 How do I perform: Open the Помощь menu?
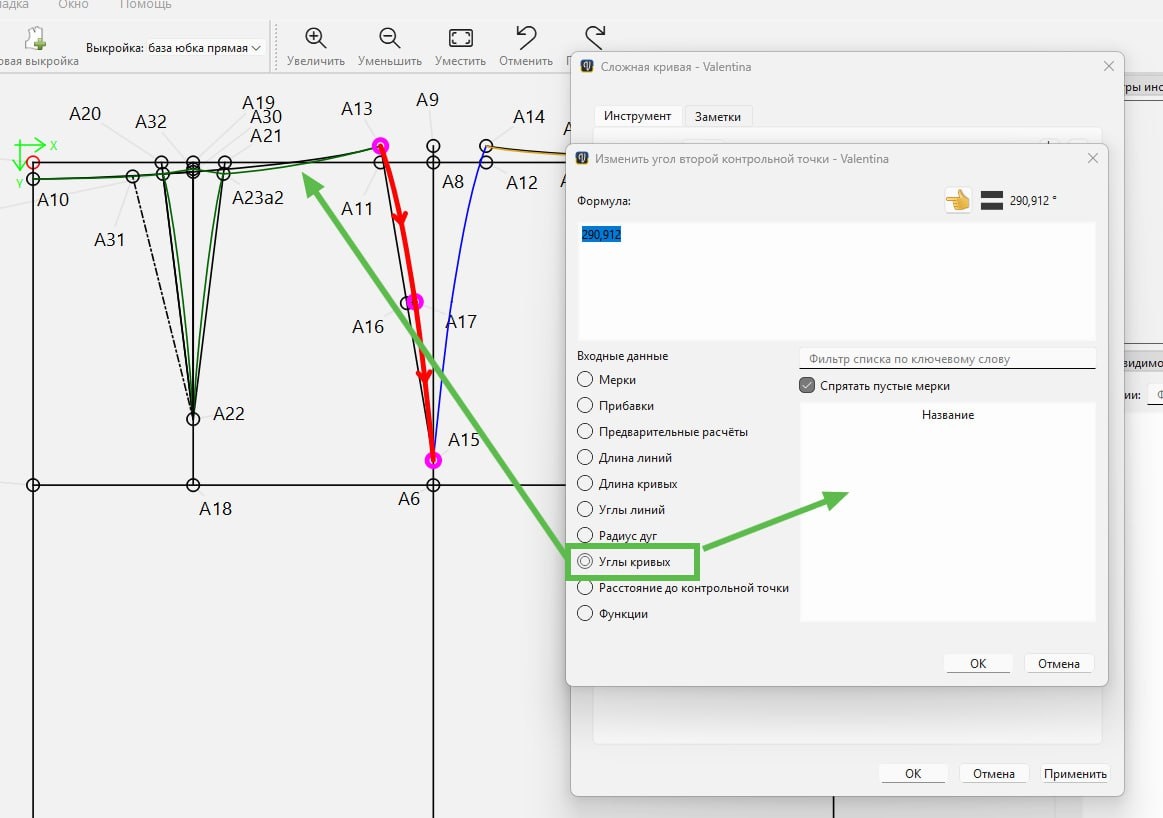(145, 4)
